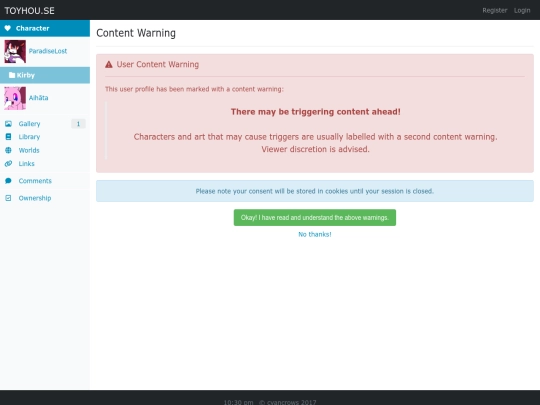
Task: Click 'There may be triggering content ahead!' text
Action: (x=315, y=112)
